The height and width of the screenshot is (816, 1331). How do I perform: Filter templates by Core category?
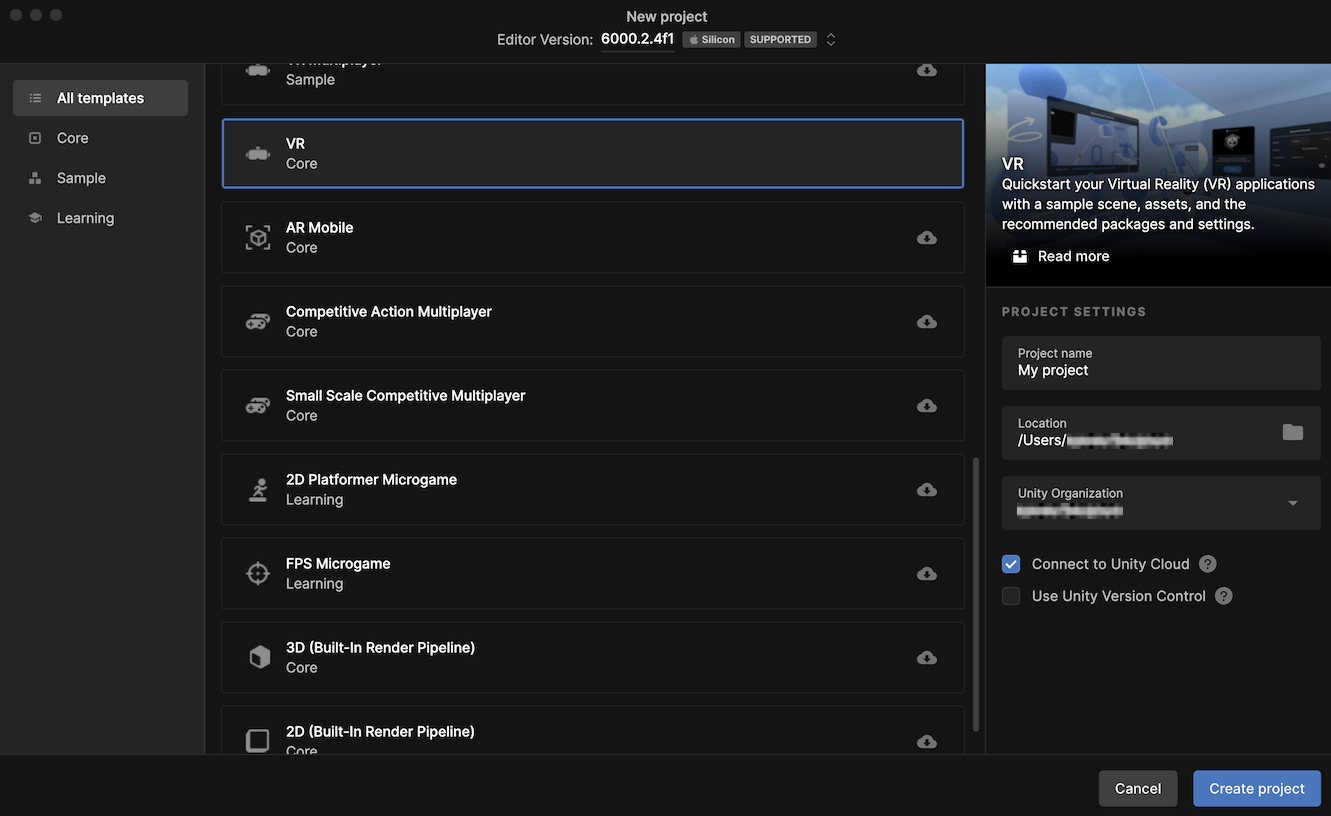[73, 138]
